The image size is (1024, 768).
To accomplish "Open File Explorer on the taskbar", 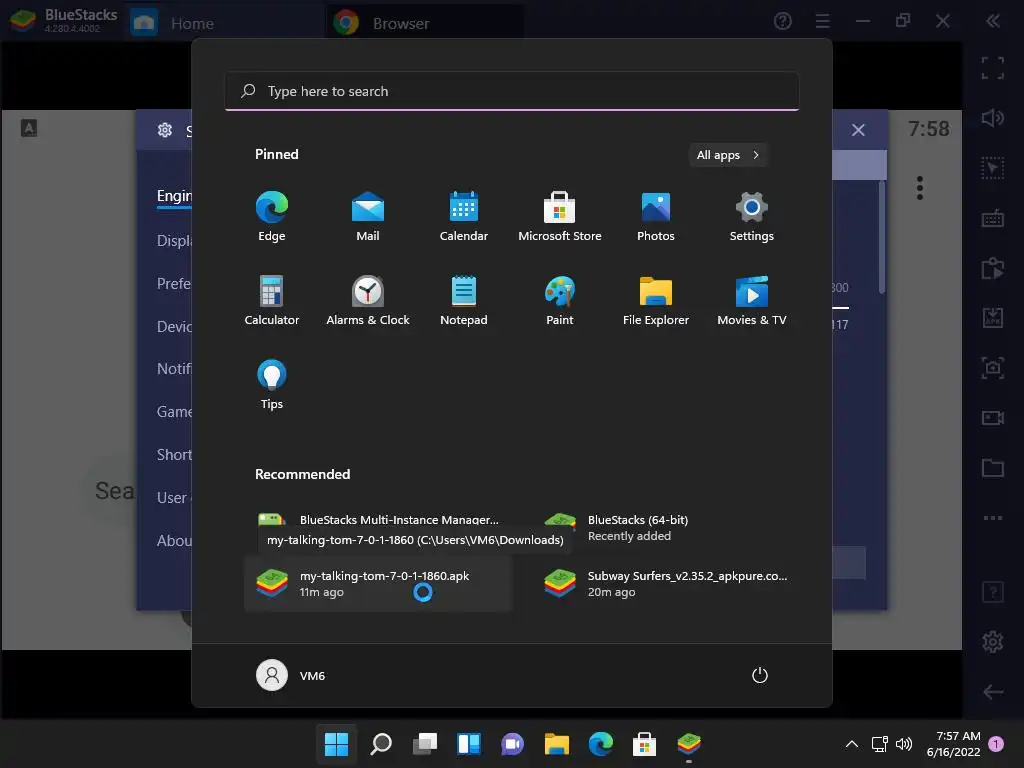I will [556, 744].
